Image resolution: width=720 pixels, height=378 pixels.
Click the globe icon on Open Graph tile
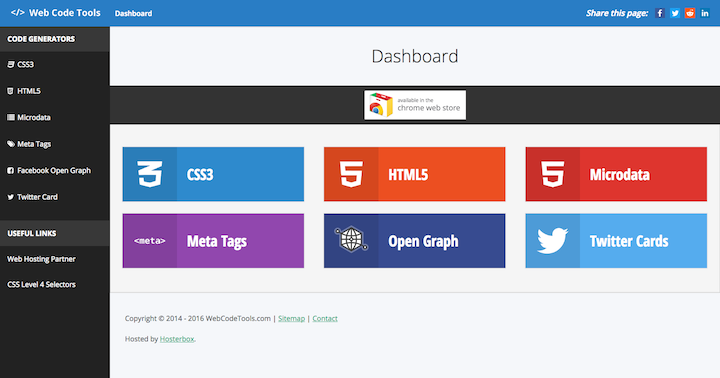point(351,239)
